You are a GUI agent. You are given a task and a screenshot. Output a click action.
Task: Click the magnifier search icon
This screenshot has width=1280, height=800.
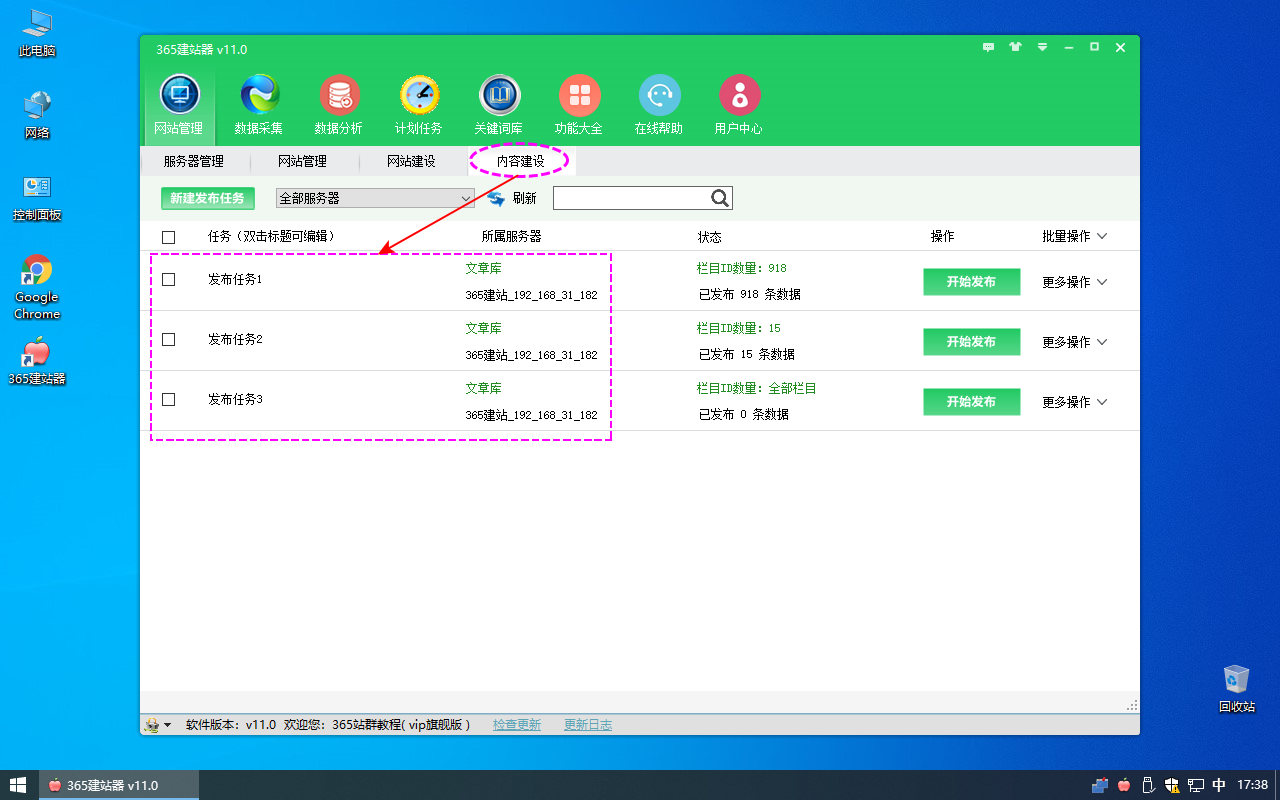(x=720, y=198)
